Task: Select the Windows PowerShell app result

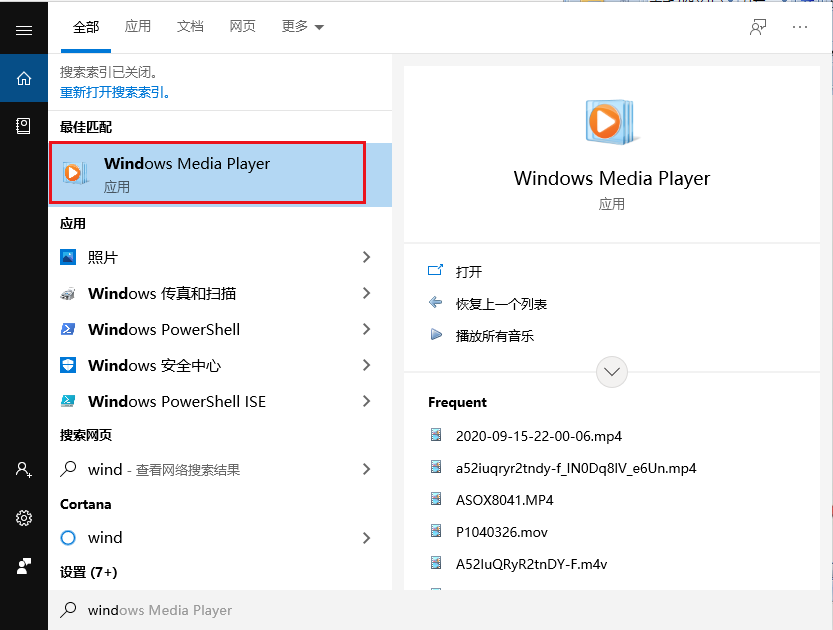Action: point(220,329)
